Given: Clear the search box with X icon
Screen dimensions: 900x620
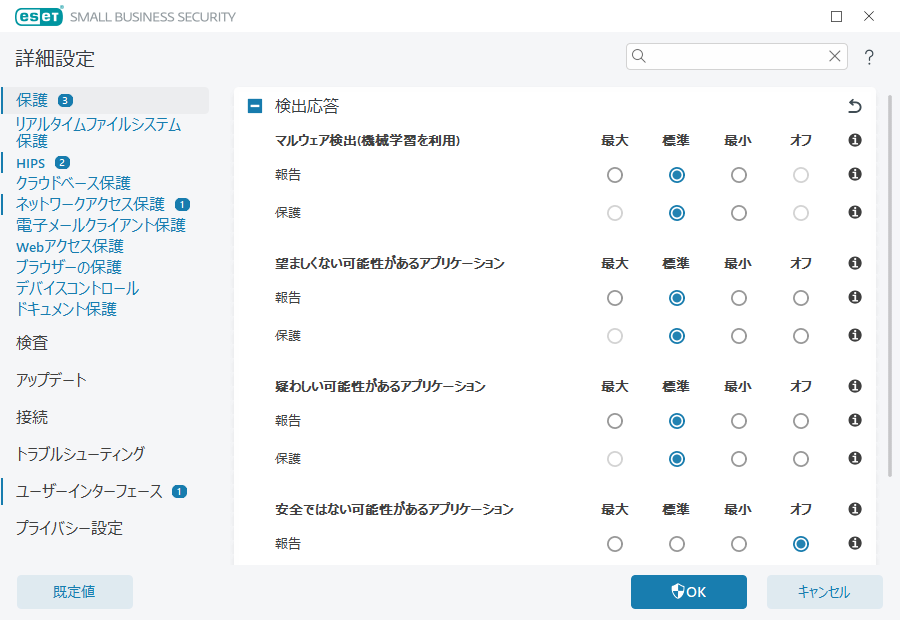Looking at the screenshot, I should tap(834, 57).
